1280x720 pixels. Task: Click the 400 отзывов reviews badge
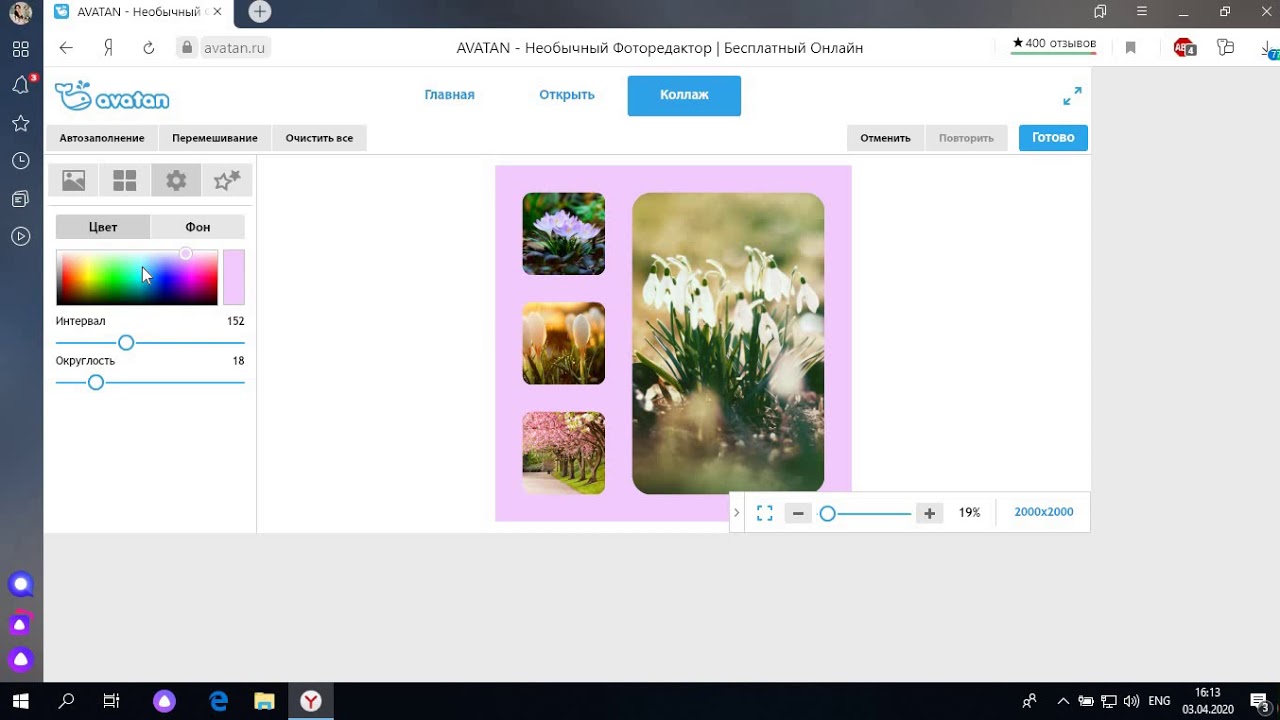(x=1054, y=44)
